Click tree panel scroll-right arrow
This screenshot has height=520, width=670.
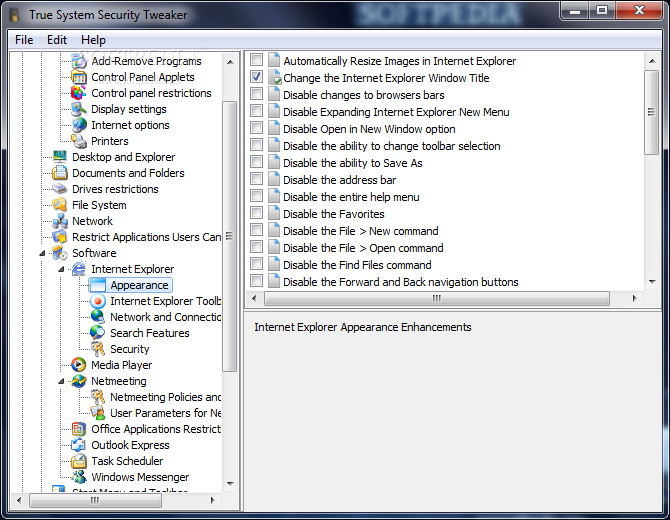click(212, 500)
